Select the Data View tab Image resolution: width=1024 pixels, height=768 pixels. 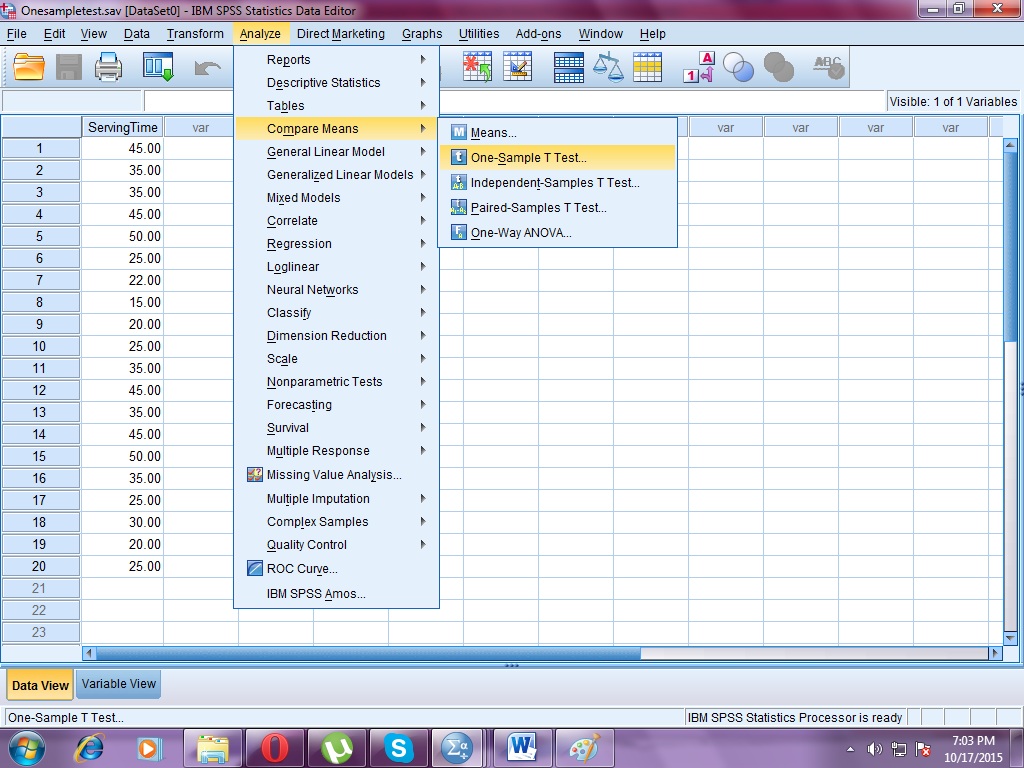[39, 685]
